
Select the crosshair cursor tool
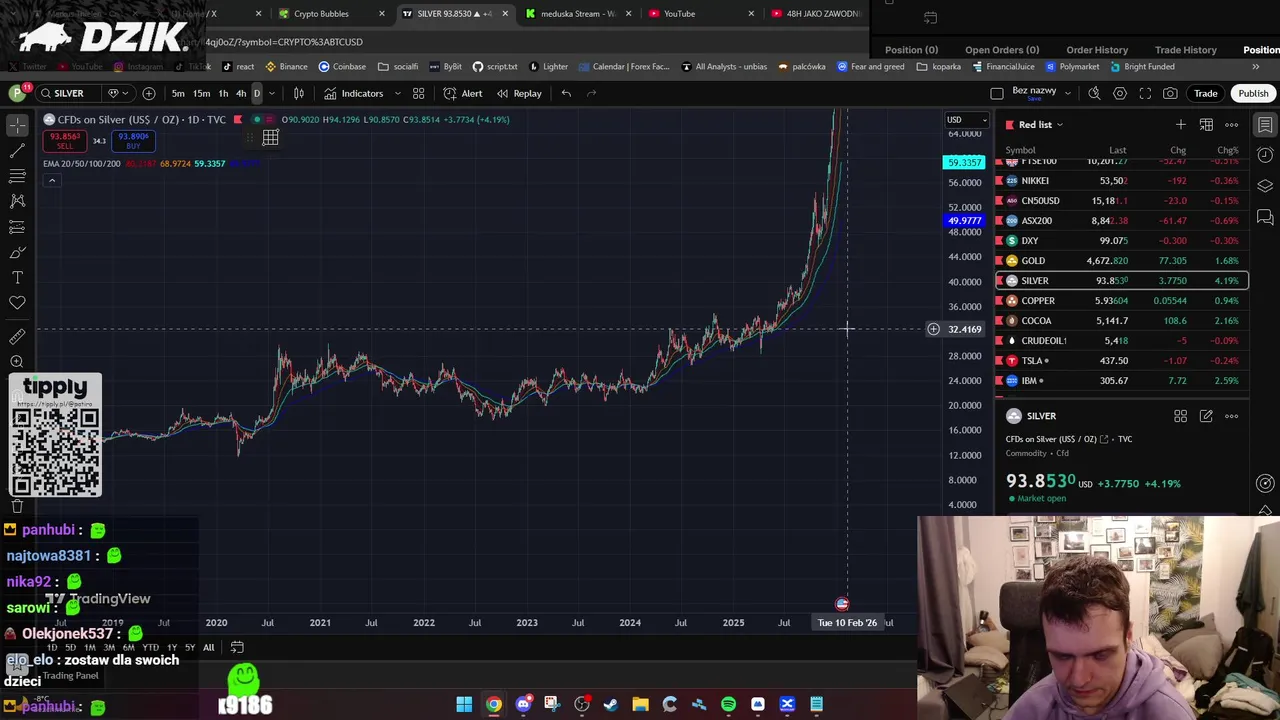coord(17,126)
